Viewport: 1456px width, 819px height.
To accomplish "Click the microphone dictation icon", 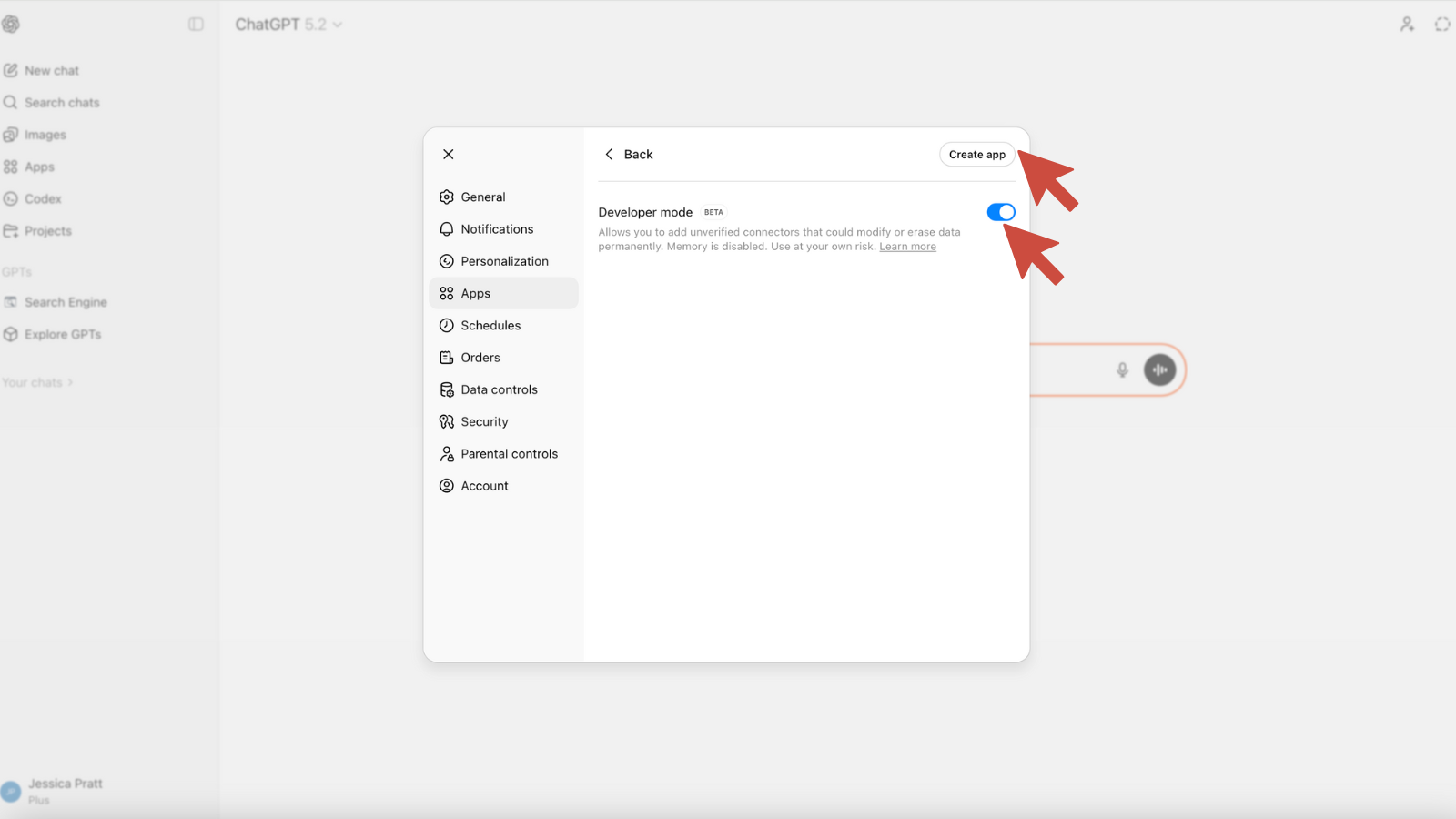I will pos(1122,369).
